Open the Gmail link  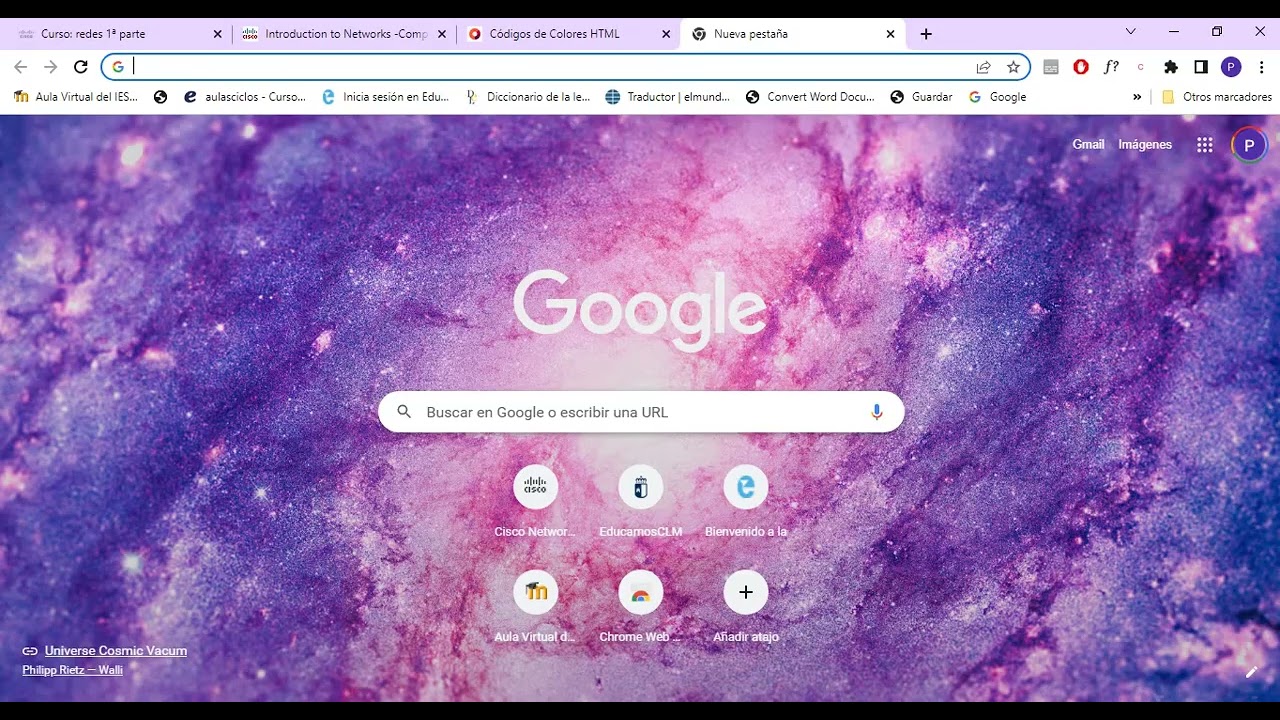(1088, 145)
